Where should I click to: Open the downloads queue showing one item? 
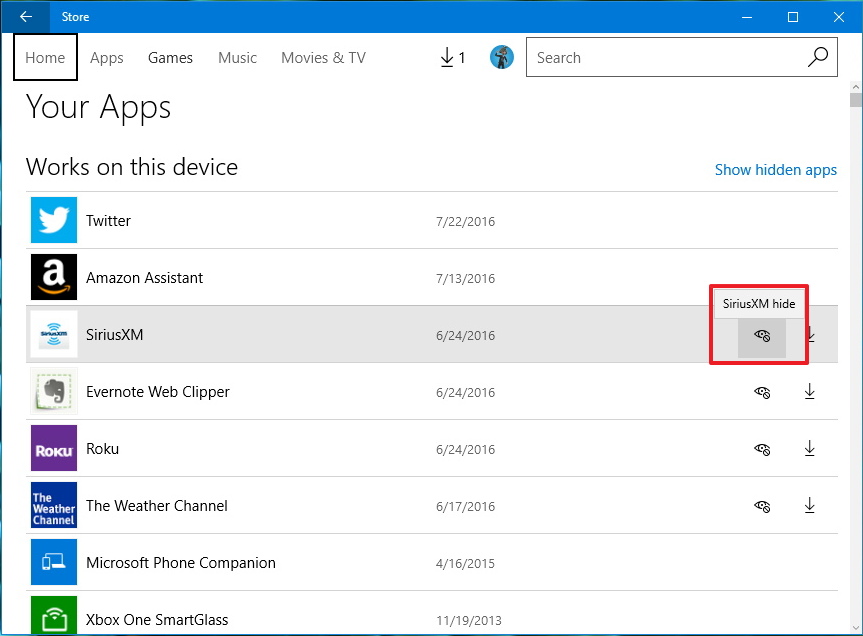click(450, 57)
